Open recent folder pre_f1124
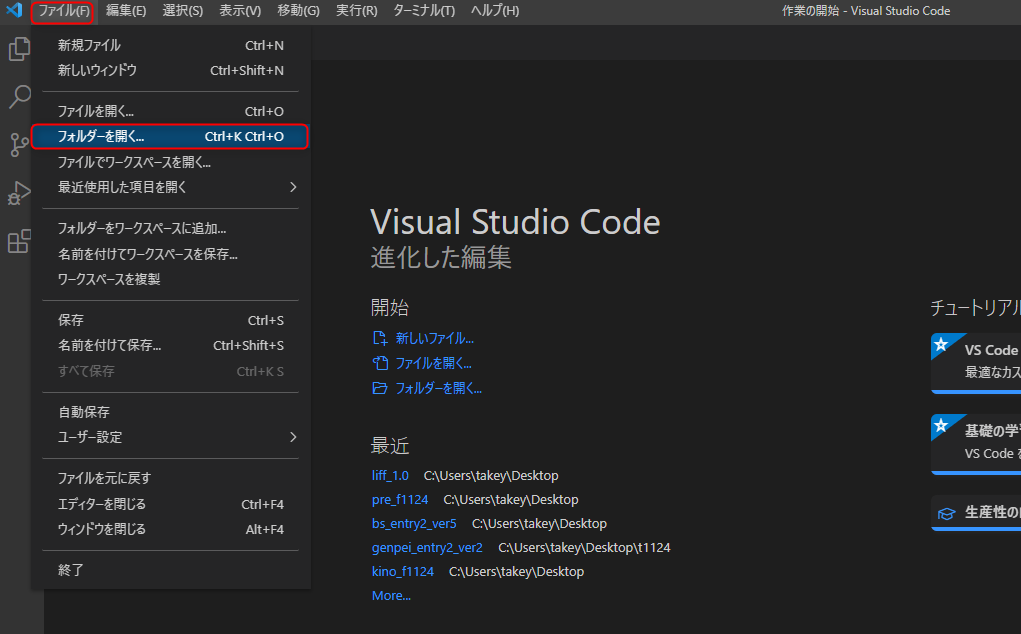The width and height of the screenshot is (1021, 634). pos(400,500)
